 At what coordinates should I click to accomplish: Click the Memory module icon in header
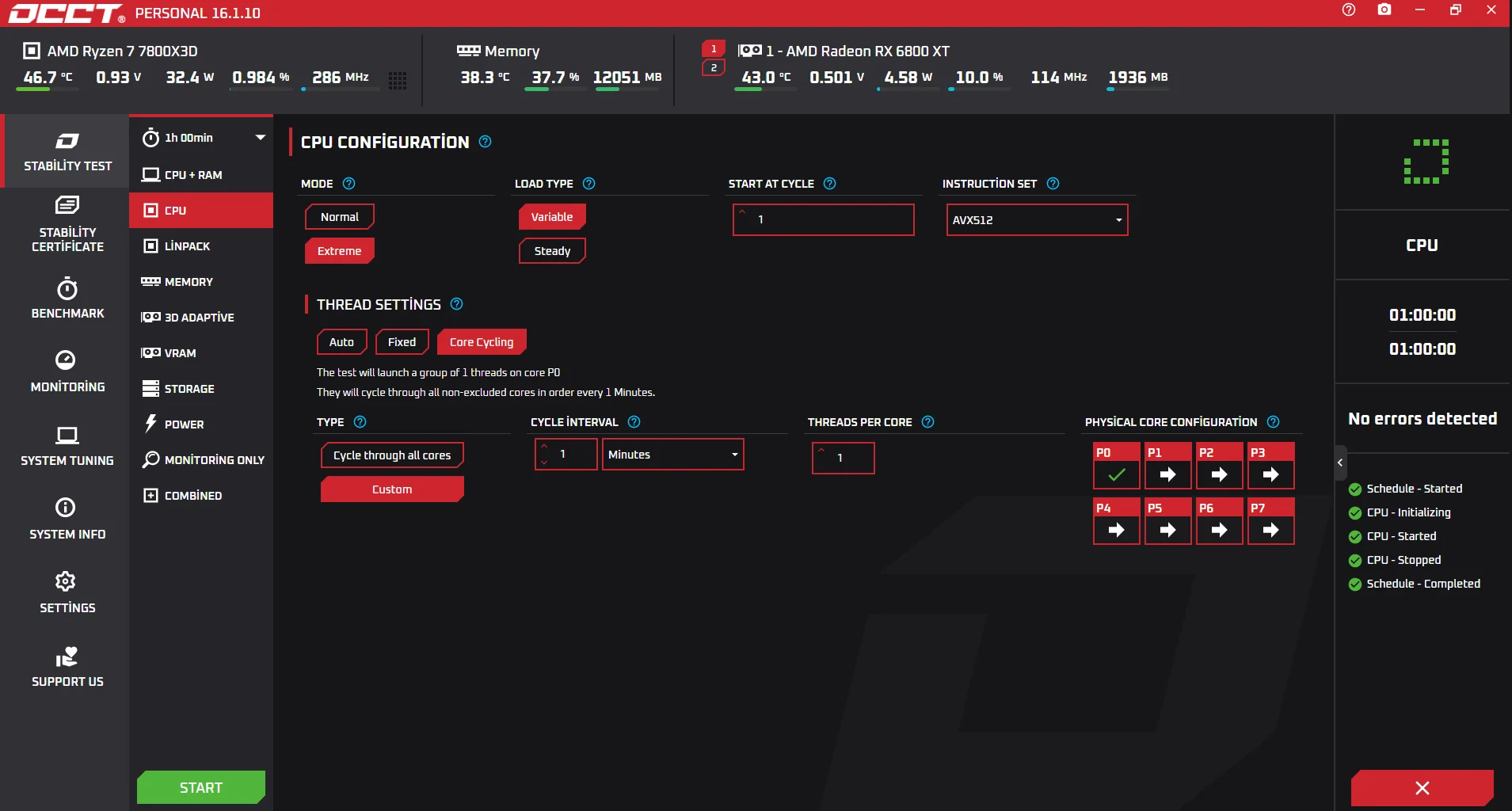[468, 51]
